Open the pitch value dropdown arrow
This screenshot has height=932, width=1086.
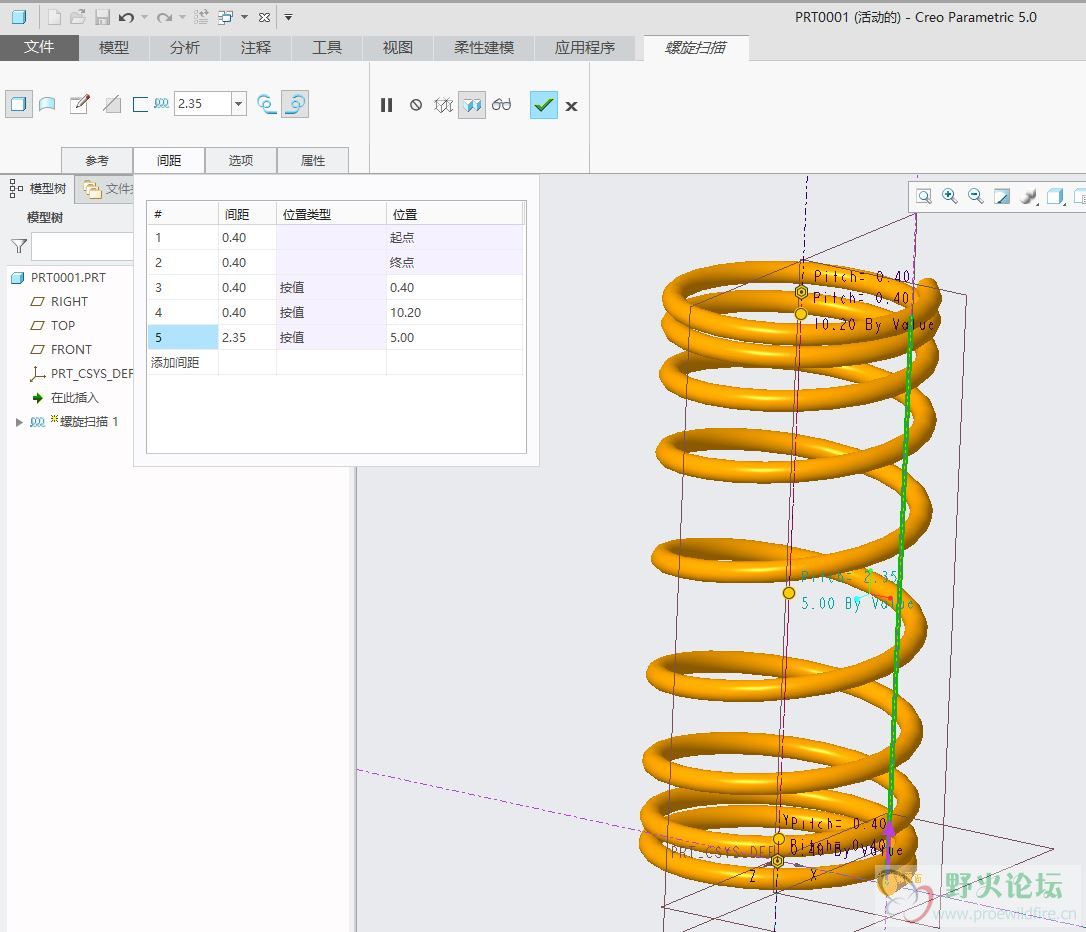coord(238,104)
